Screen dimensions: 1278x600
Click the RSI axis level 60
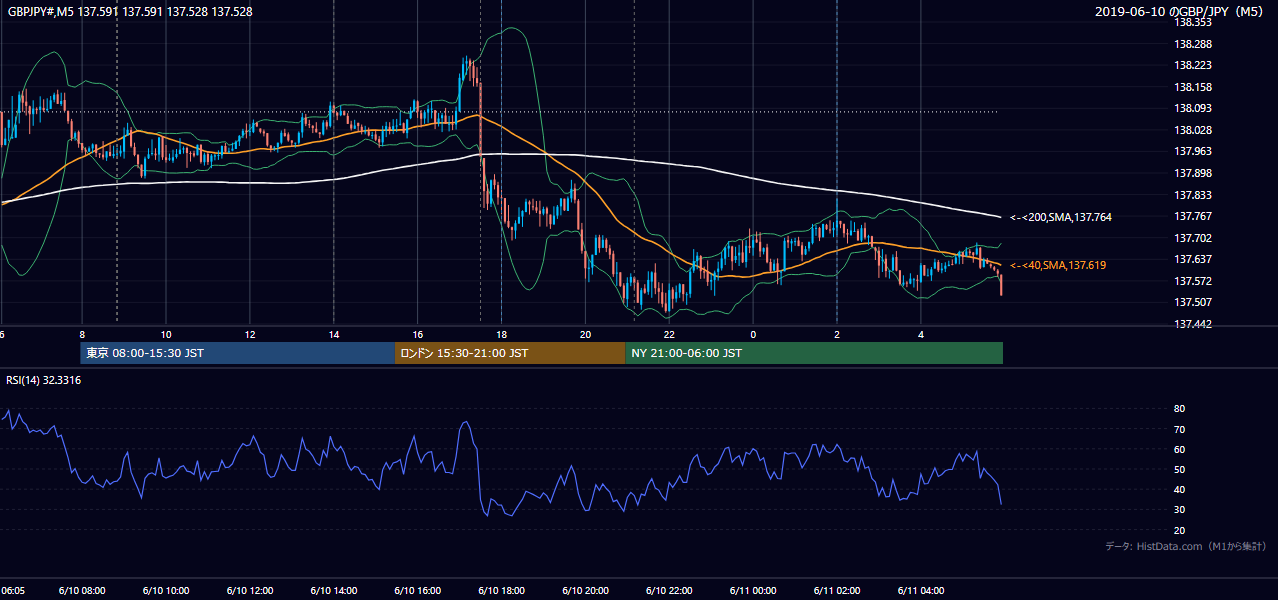click(x=1180, y=449)
